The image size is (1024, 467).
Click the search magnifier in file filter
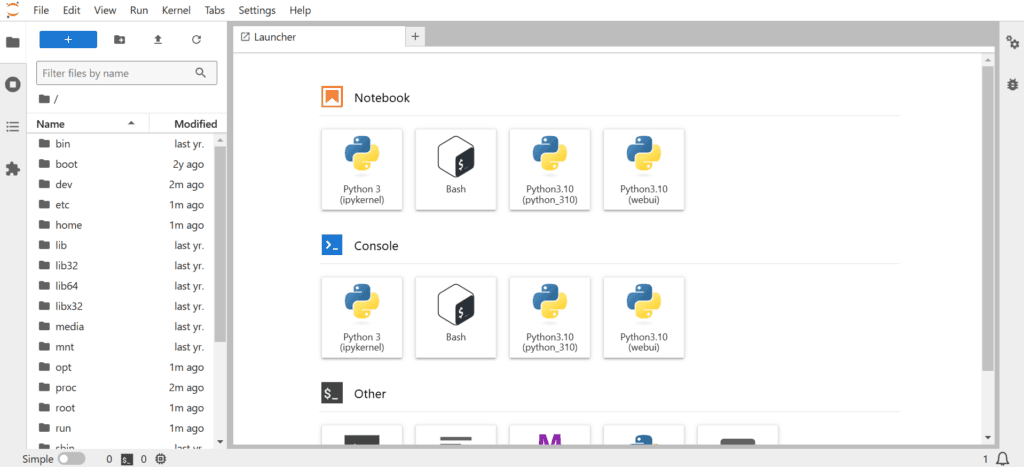pyautogui.click(x=201, y=73)
